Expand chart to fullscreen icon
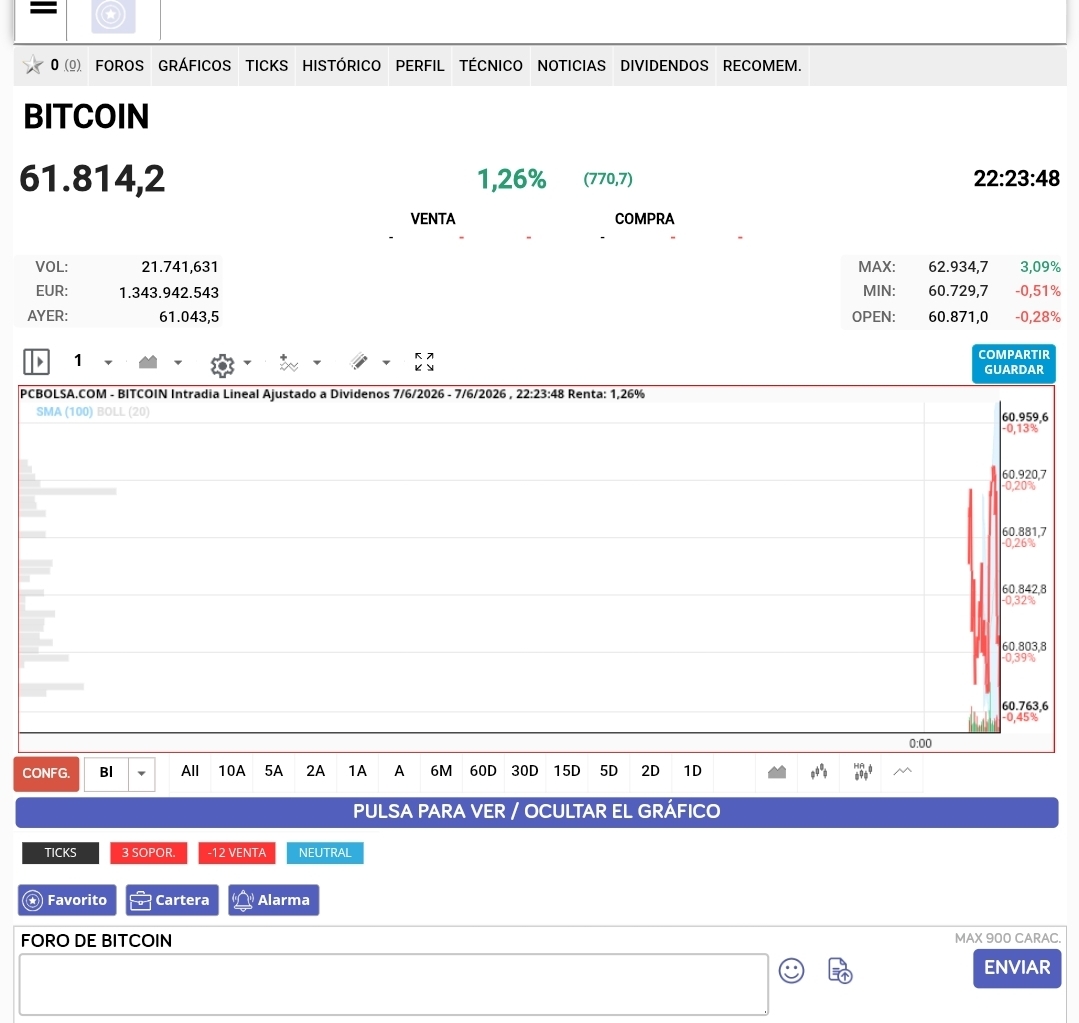This screenshot has width=1079, height=1023. [x=424, y=362]
